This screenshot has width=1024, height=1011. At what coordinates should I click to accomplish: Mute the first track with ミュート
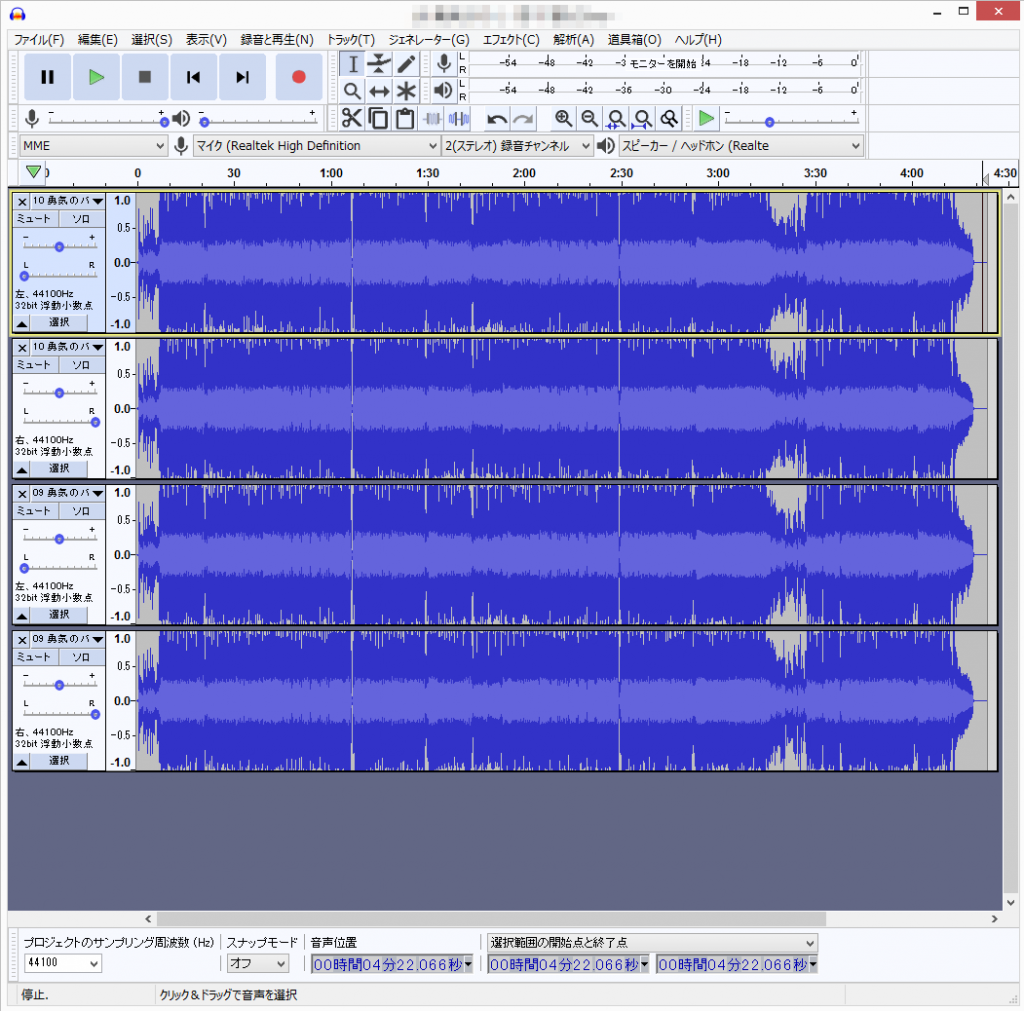[34, 218]
